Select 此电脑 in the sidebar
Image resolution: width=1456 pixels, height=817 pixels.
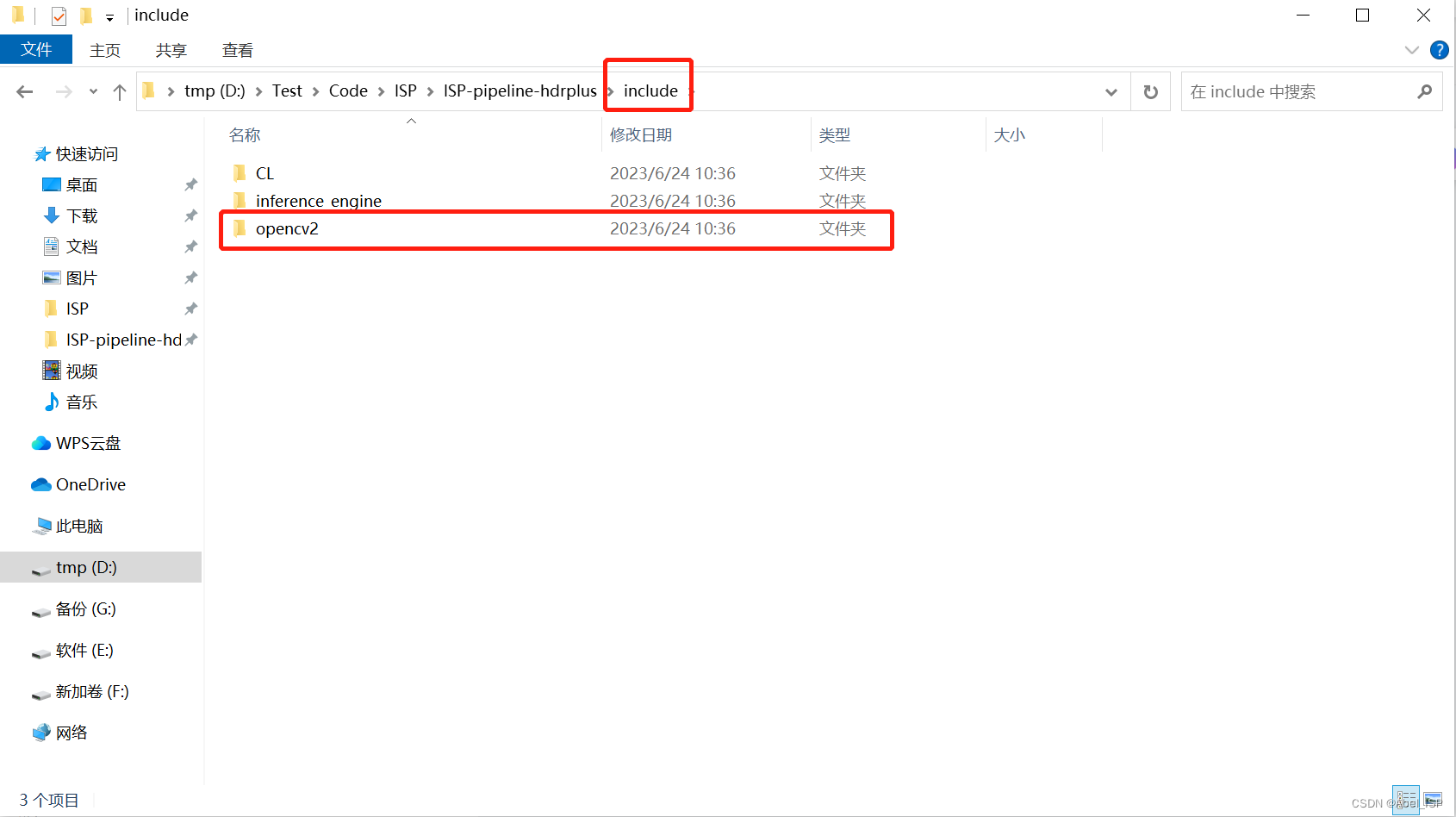click(x=79, y=526)
